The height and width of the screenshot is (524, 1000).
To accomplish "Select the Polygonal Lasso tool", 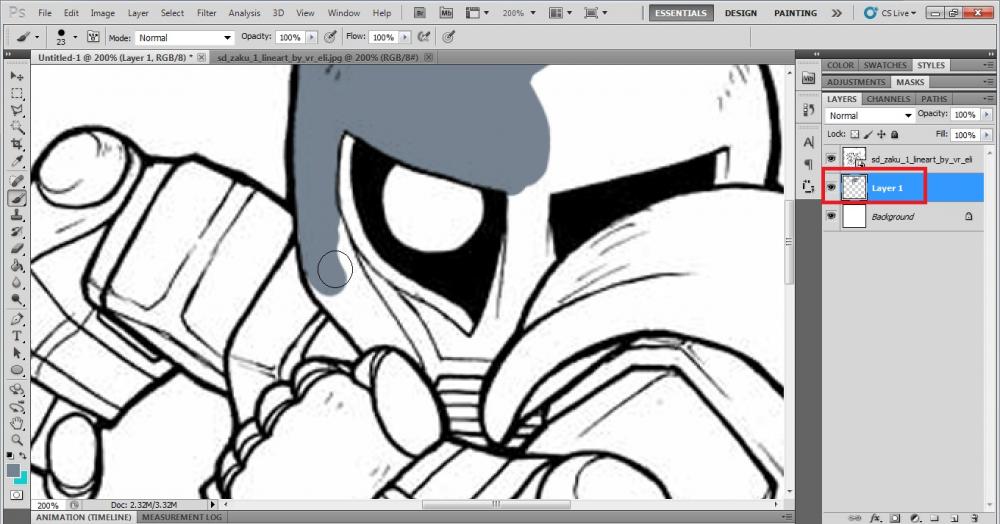I will (x=17, y=110).
